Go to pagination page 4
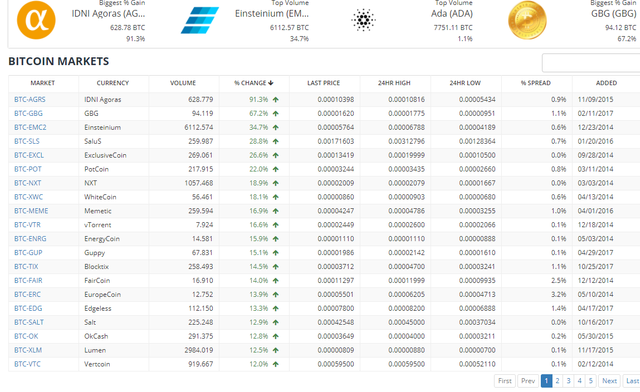This screenshot has width=640, height=392. 580,381
